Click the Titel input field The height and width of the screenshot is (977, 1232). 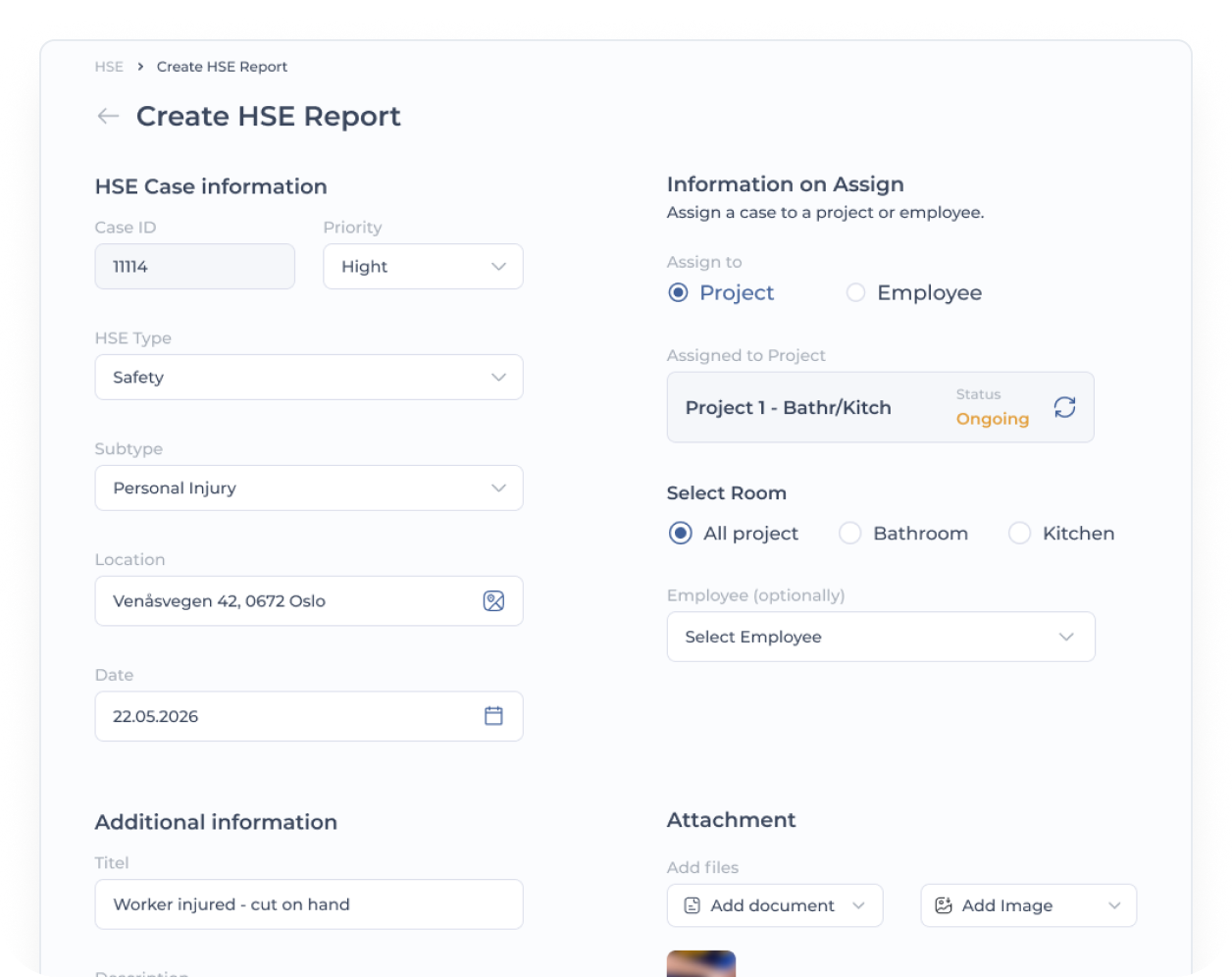309,904
